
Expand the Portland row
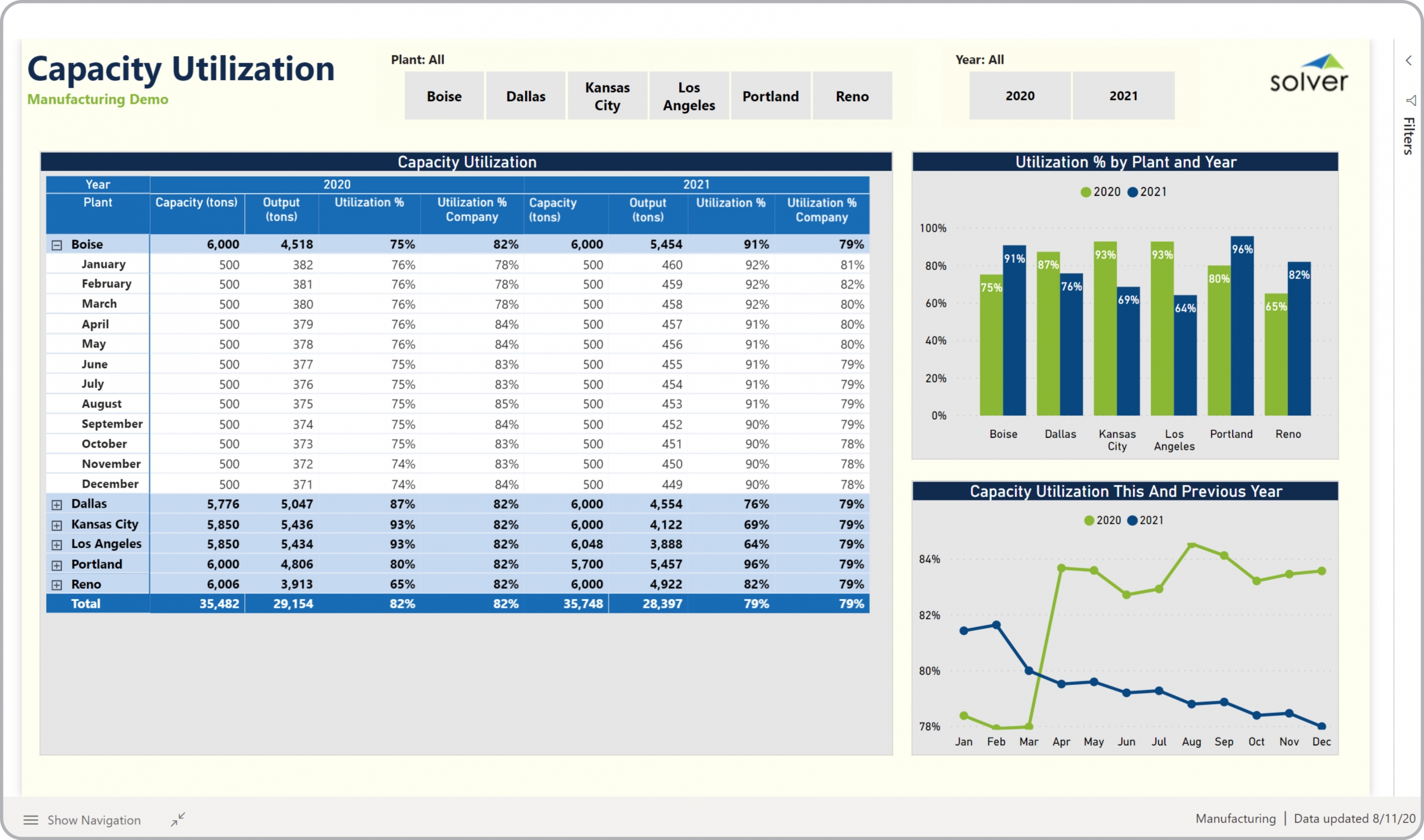point(57,565)
